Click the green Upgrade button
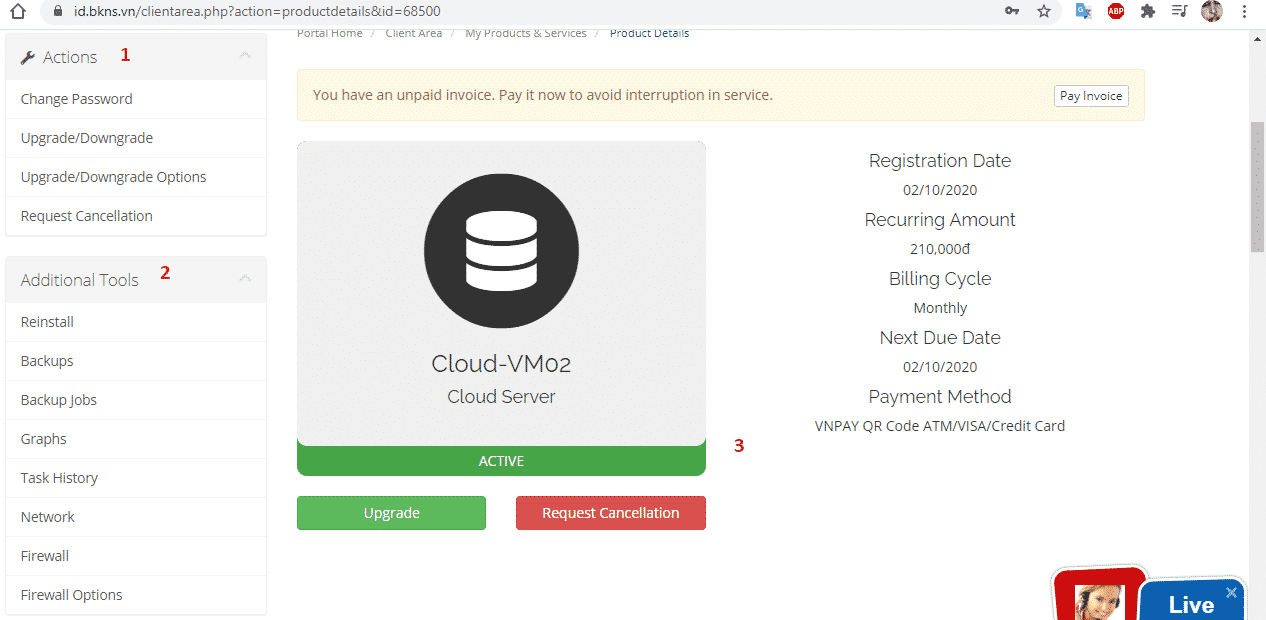1266x620 pixels. click(x=391, y=513)
